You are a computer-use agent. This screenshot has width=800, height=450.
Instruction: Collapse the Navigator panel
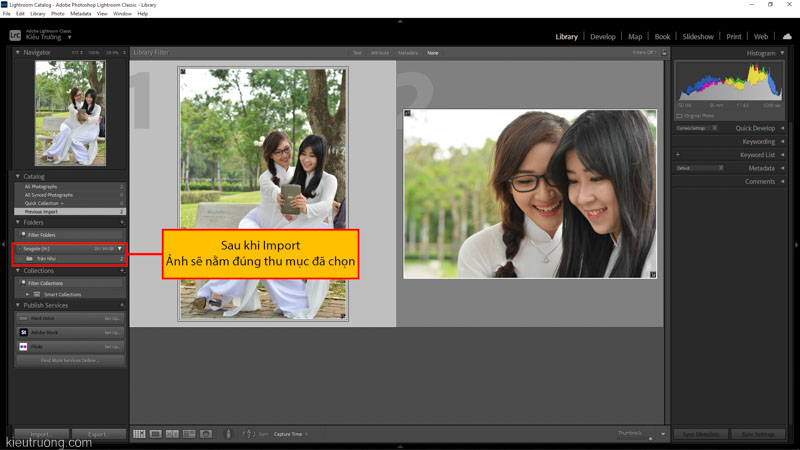[17, 52]
